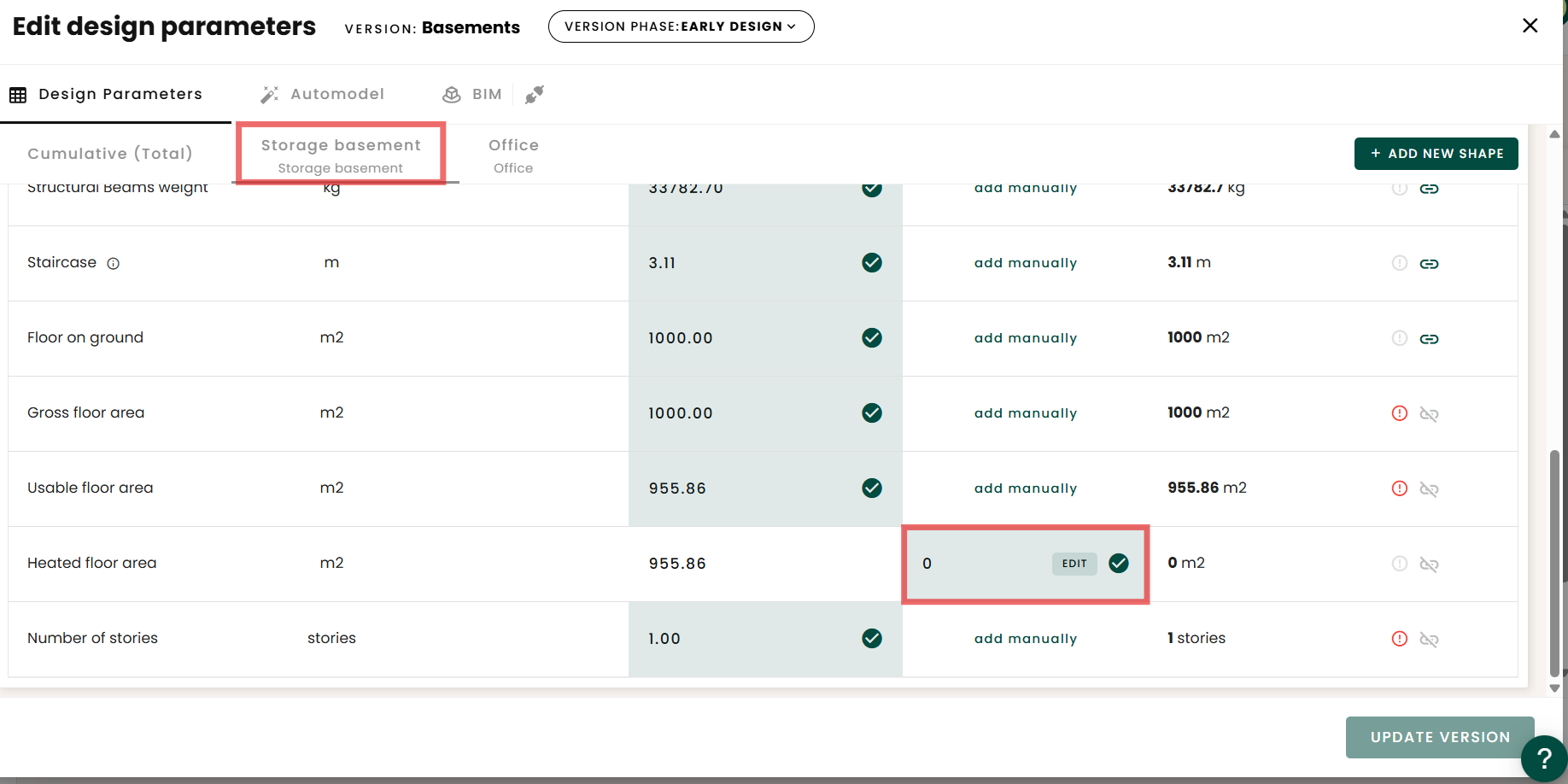
Task: Click the link icon in Structural Beams weight row
Action: point(1429,189)
